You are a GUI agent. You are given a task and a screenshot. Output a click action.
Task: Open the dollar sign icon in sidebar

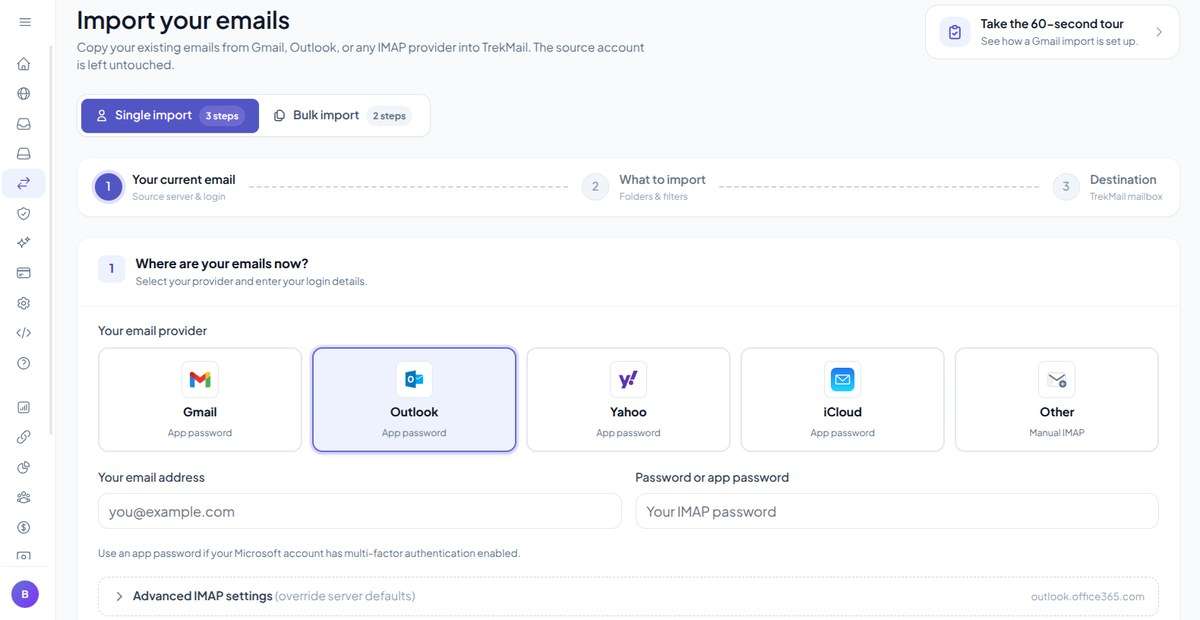(24, 527)
